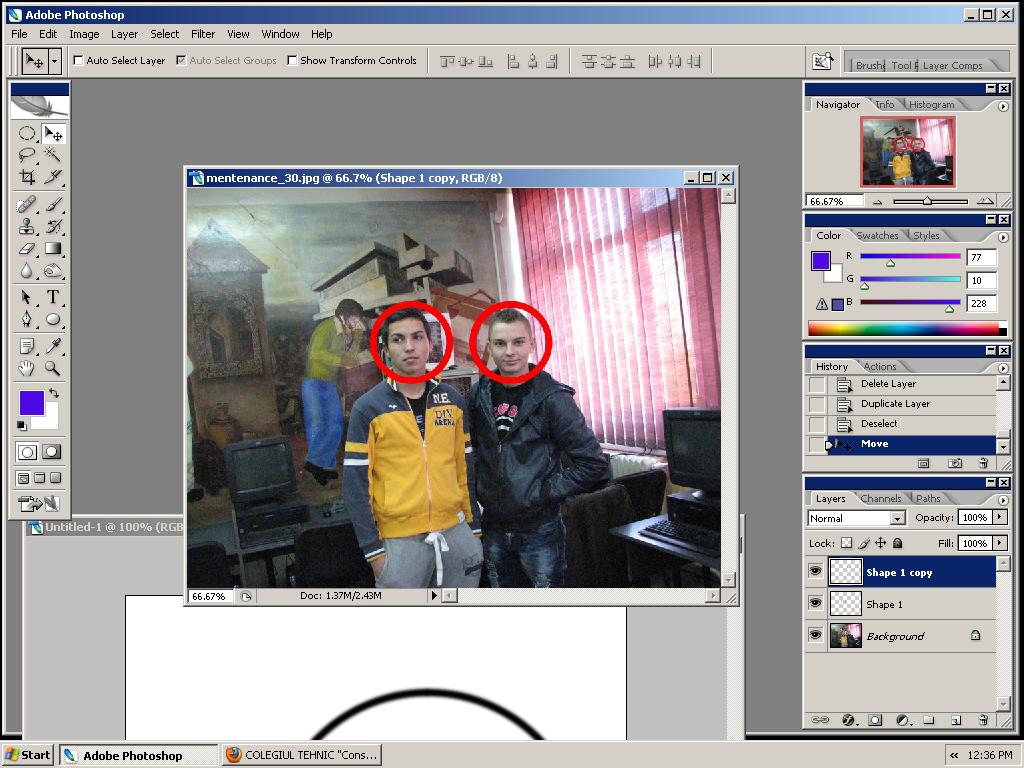The width and height of the screenshot is (1024, 768).
Task: Open the Filter menu
Action: [202, 34]
